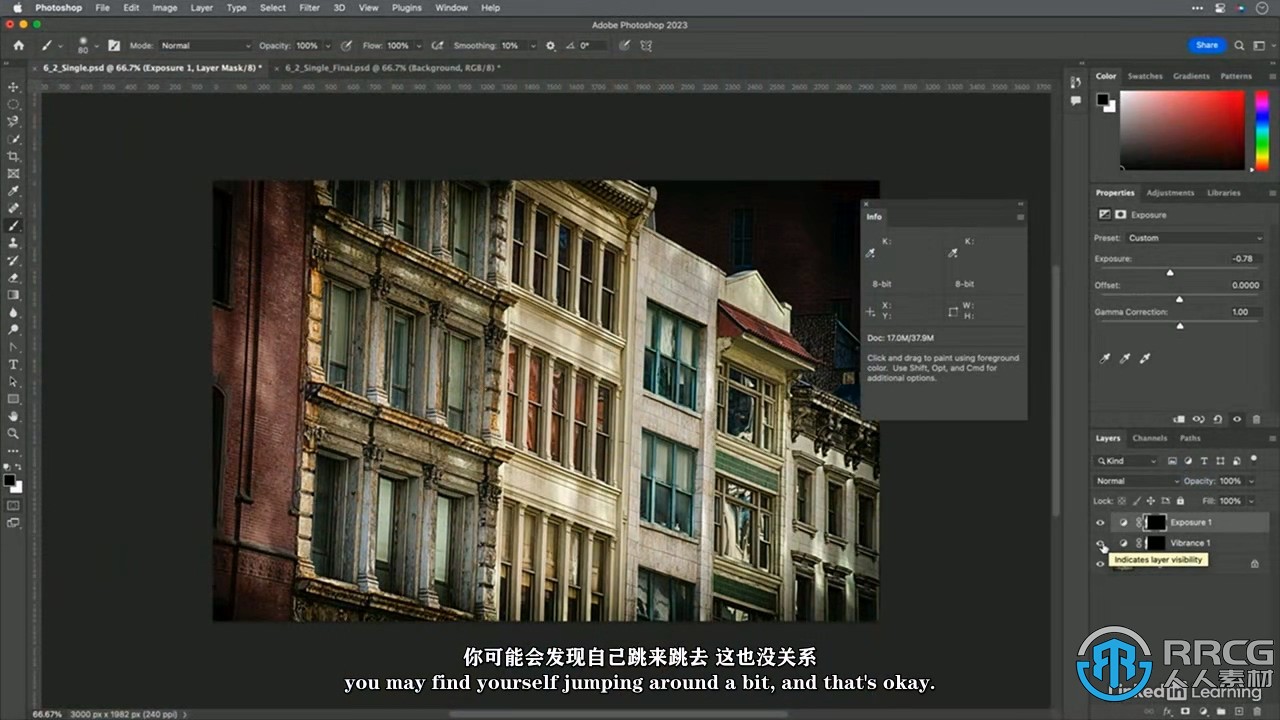Reset adjustment defaults icon in Properties
The image size is (1280, 720).
pyautogui.click(x=1217, y=419)
